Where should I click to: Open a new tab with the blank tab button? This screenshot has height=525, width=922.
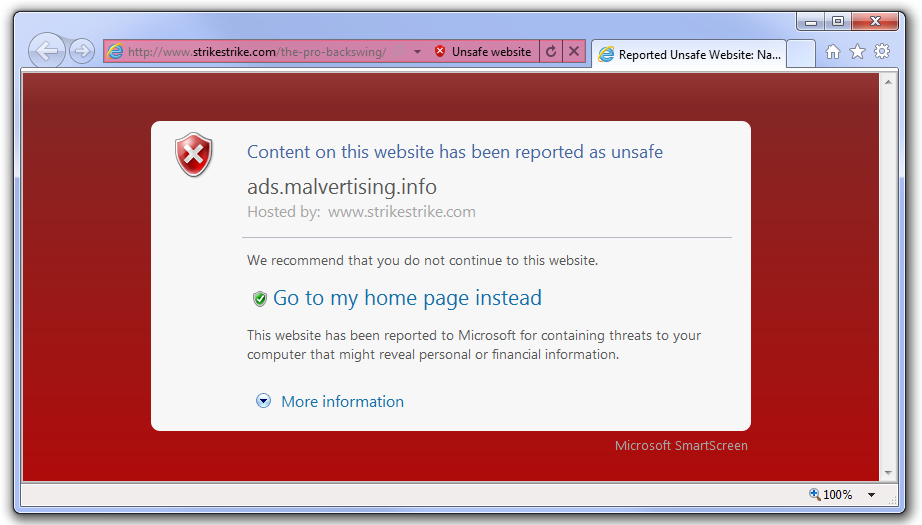[800, 54]
